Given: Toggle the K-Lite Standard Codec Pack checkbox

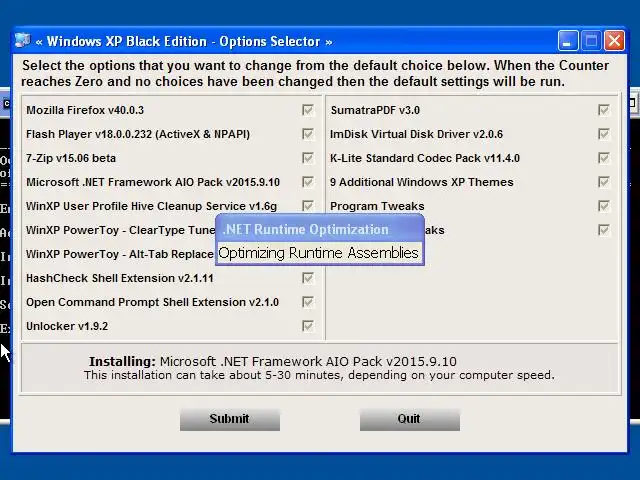Looking at the screenshot, I should (x=604, y=158).
